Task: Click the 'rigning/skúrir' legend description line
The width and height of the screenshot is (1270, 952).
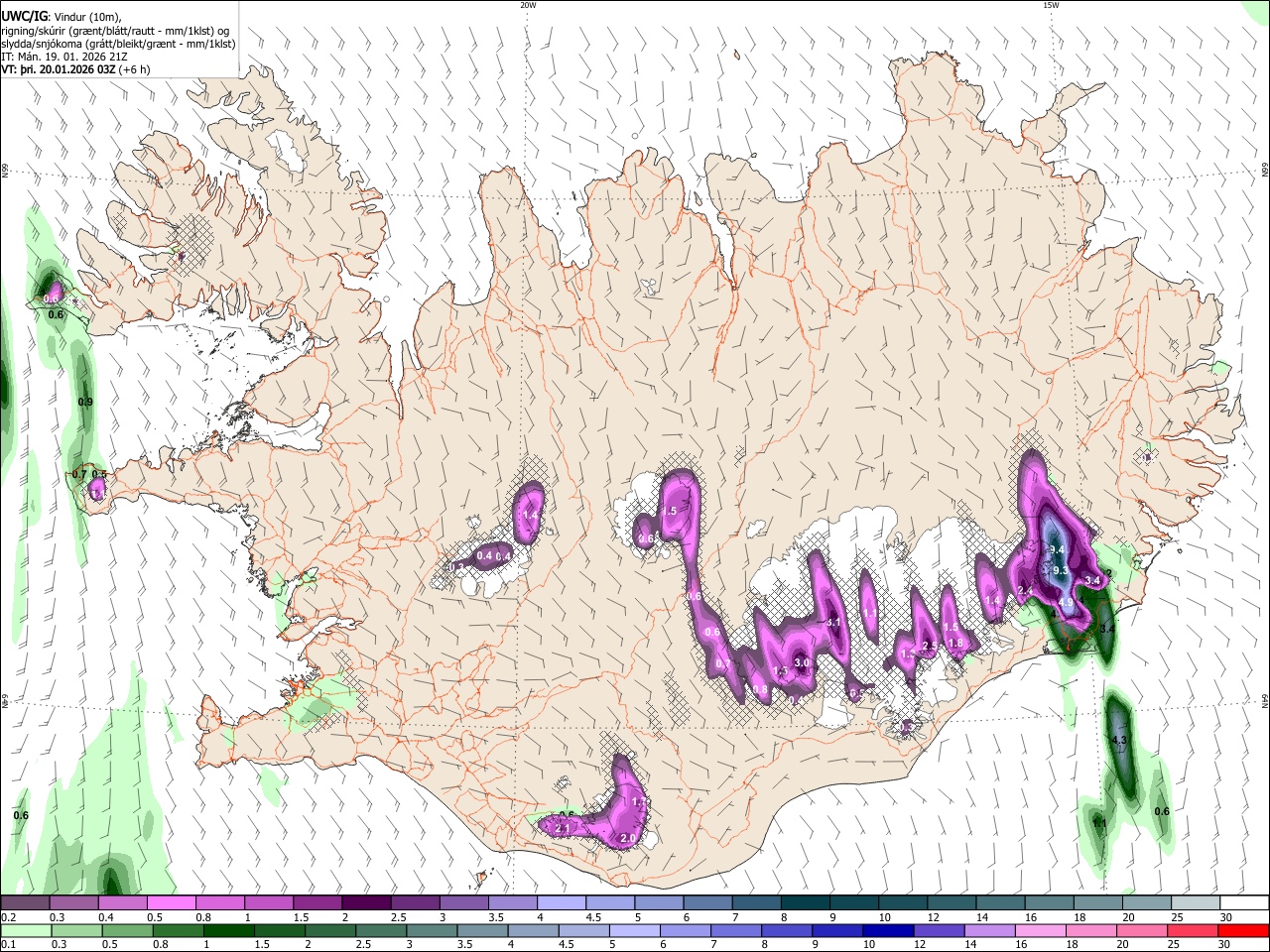Action: [115, 30]
